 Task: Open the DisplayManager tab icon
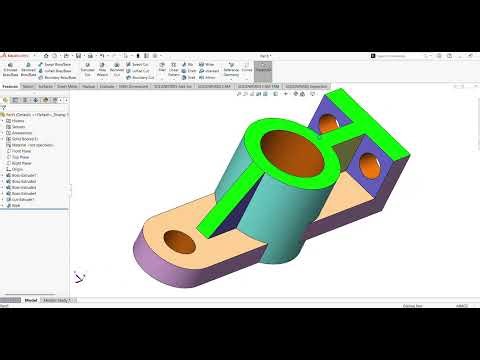(x=45, y=100)
